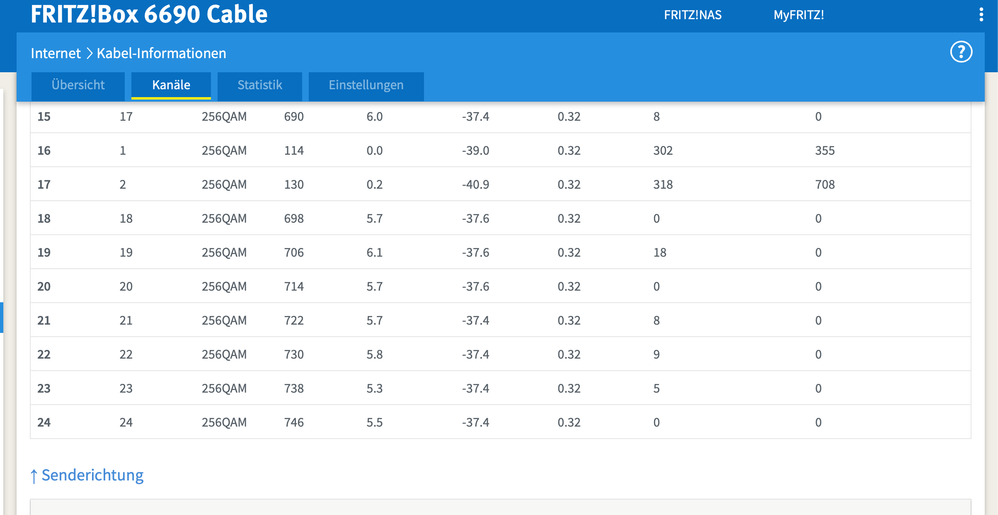Image resolution: width=998 pixels, height=515 pixels.
Task: Click frequency 690 in row 15
Action: (293, 117)
